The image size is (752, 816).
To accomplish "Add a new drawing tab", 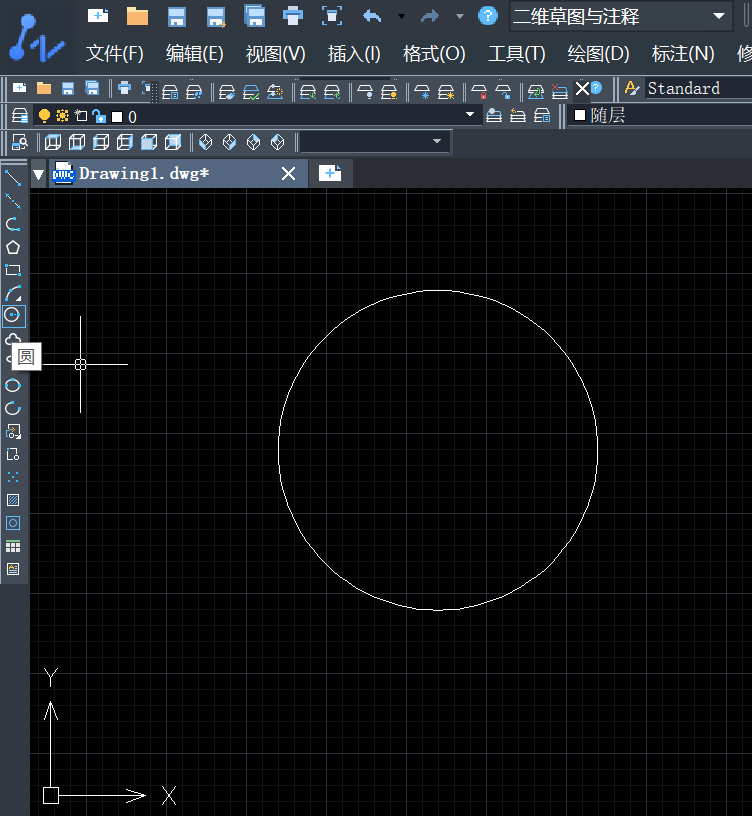I will (x=330, y=173).
